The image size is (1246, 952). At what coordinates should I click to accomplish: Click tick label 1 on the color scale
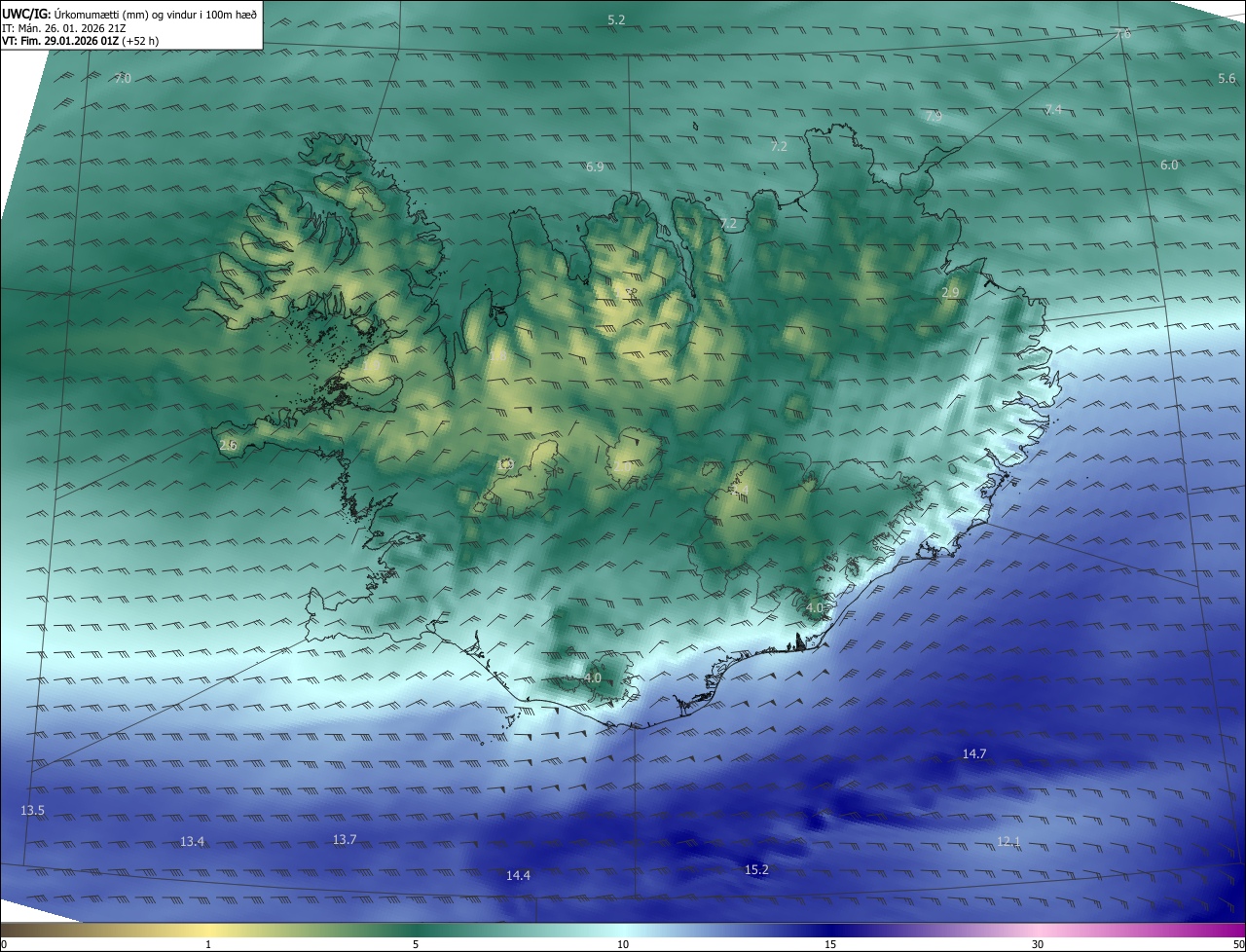(x=208, y=944)
